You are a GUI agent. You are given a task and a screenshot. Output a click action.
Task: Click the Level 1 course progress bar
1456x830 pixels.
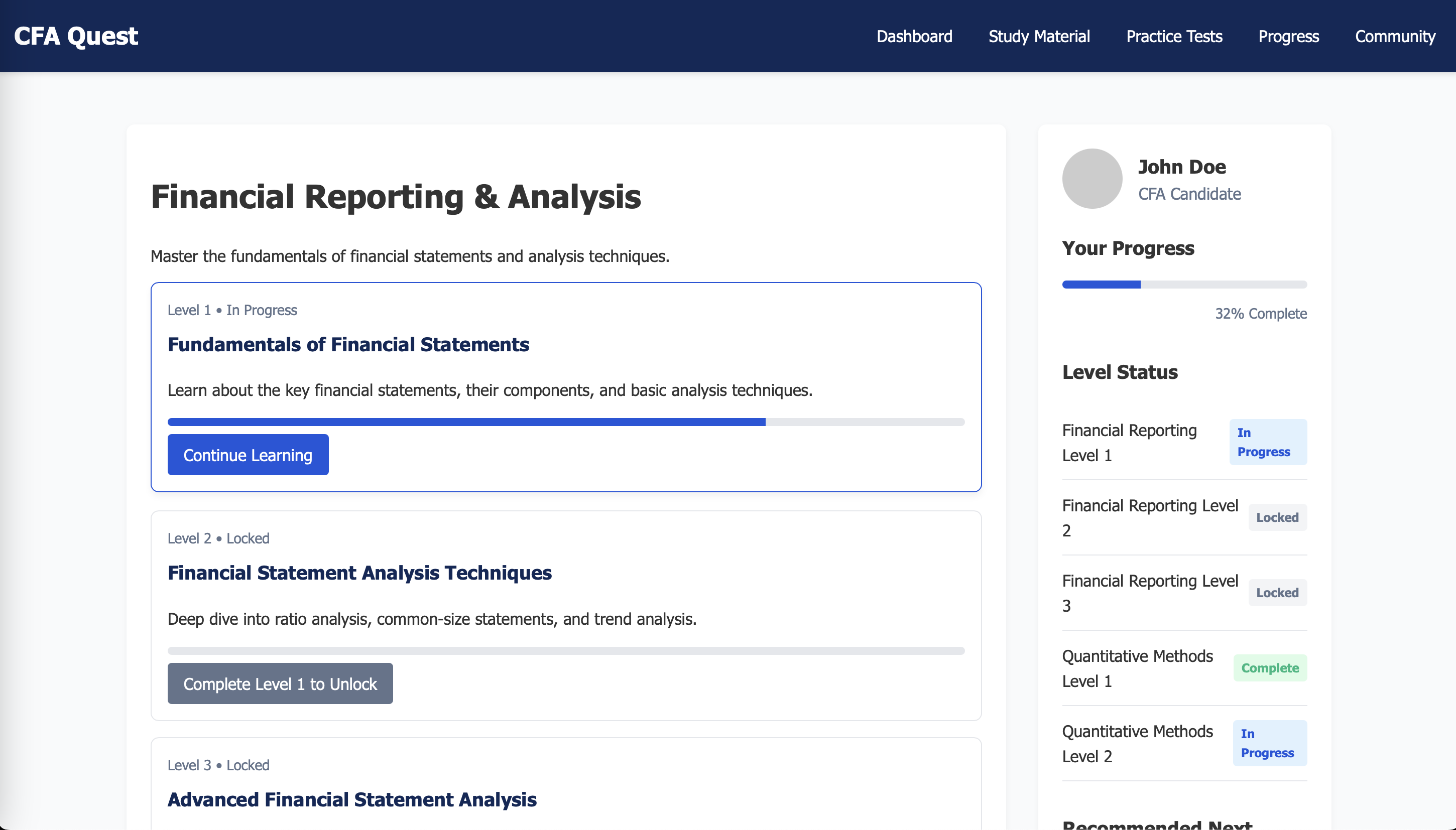pyautogui.click(x=566, y=422)
